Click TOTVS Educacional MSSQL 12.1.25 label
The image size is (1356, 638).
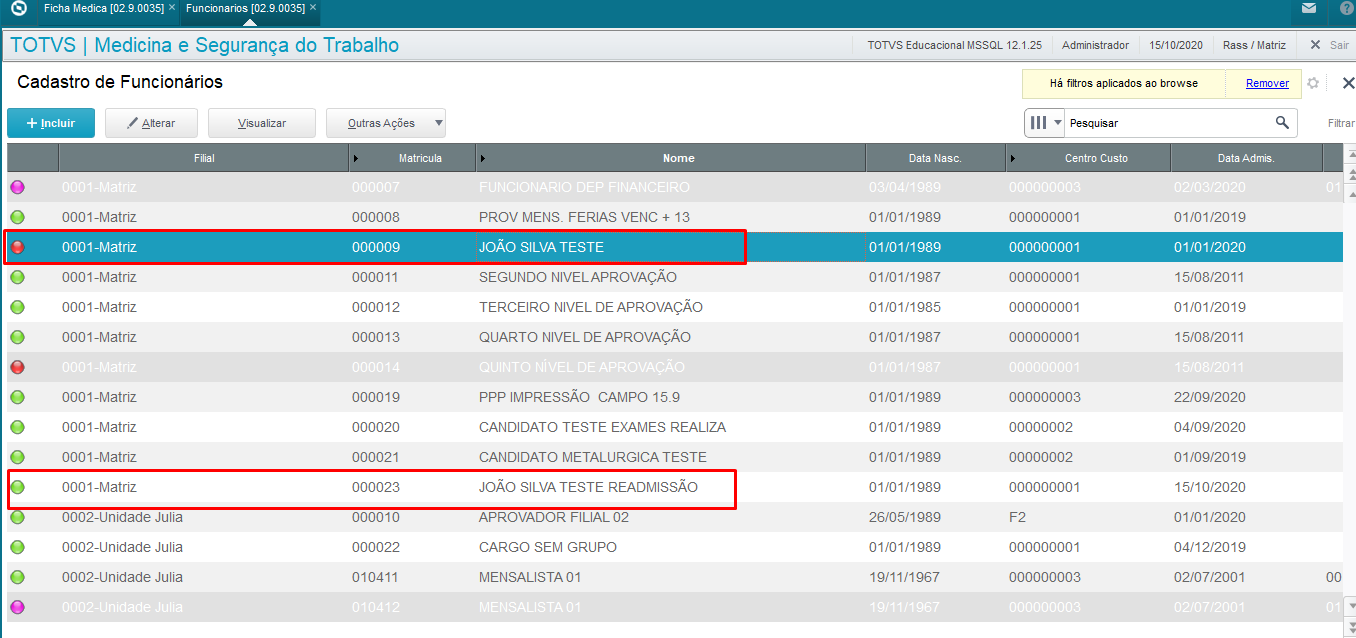pyautogui.click(x=954, y=45)
